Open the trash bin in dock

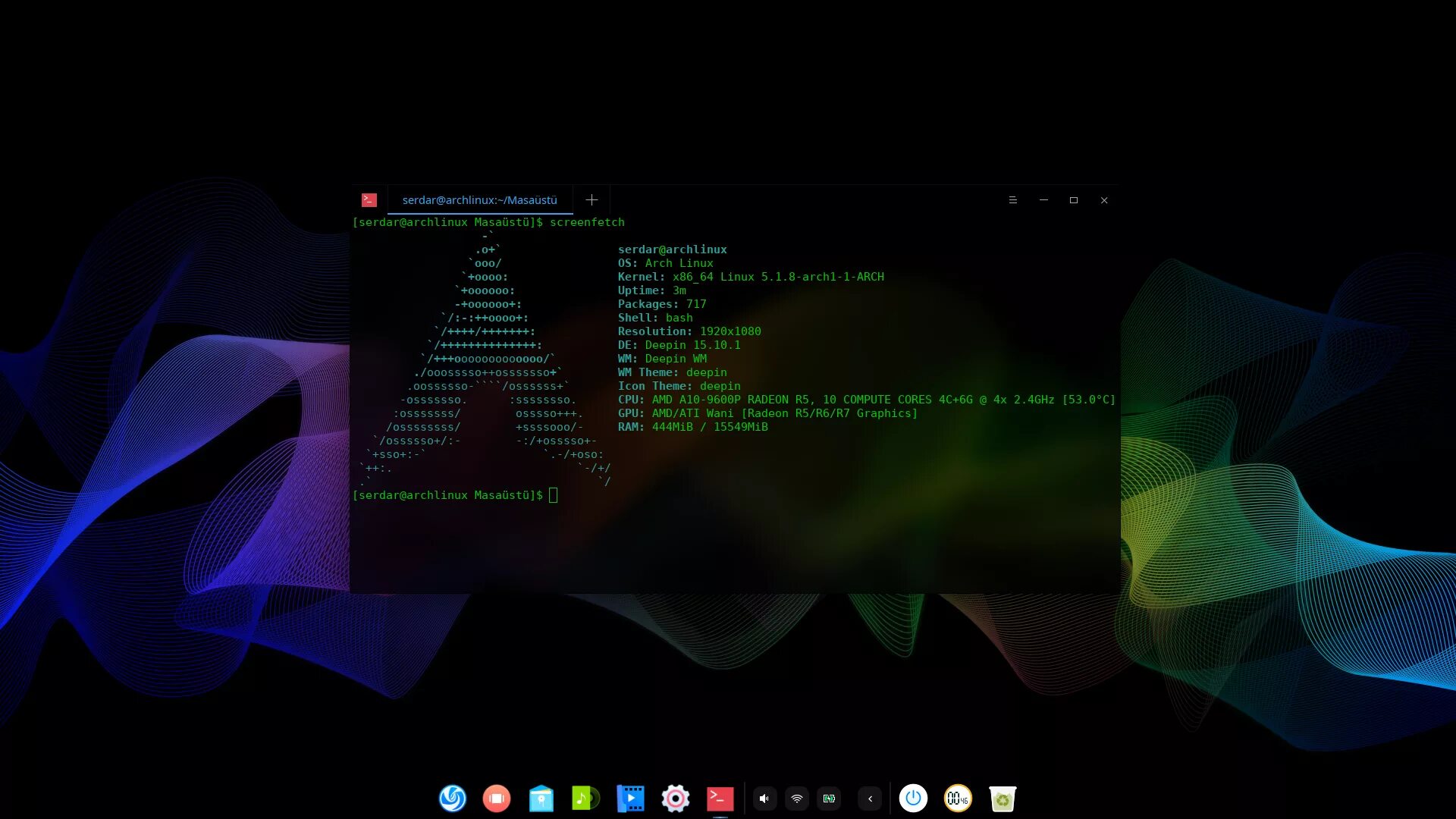(x=1002, y=798)
